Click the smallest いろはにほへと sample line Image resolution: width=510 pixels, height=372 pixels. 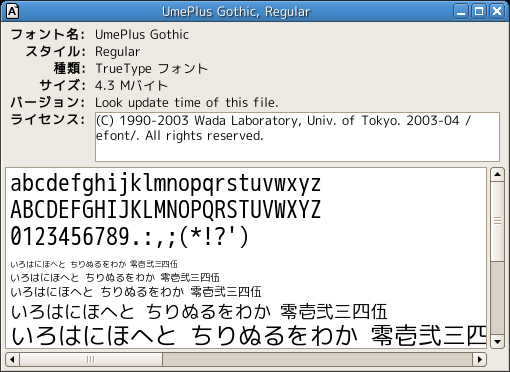pyautogui.click(x=94, y=264)
